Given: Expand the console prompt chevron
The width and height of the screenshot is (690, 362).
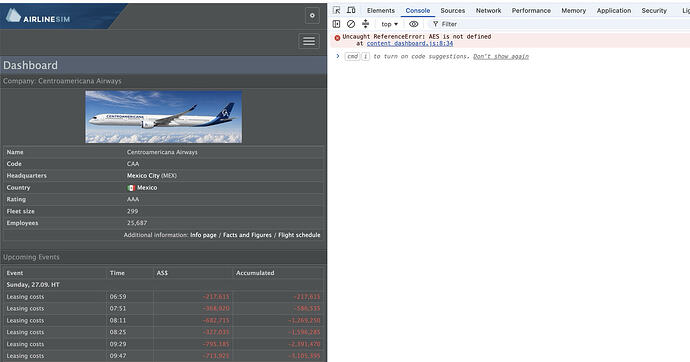Looking at the screenshot, I should tap(338, 56).
